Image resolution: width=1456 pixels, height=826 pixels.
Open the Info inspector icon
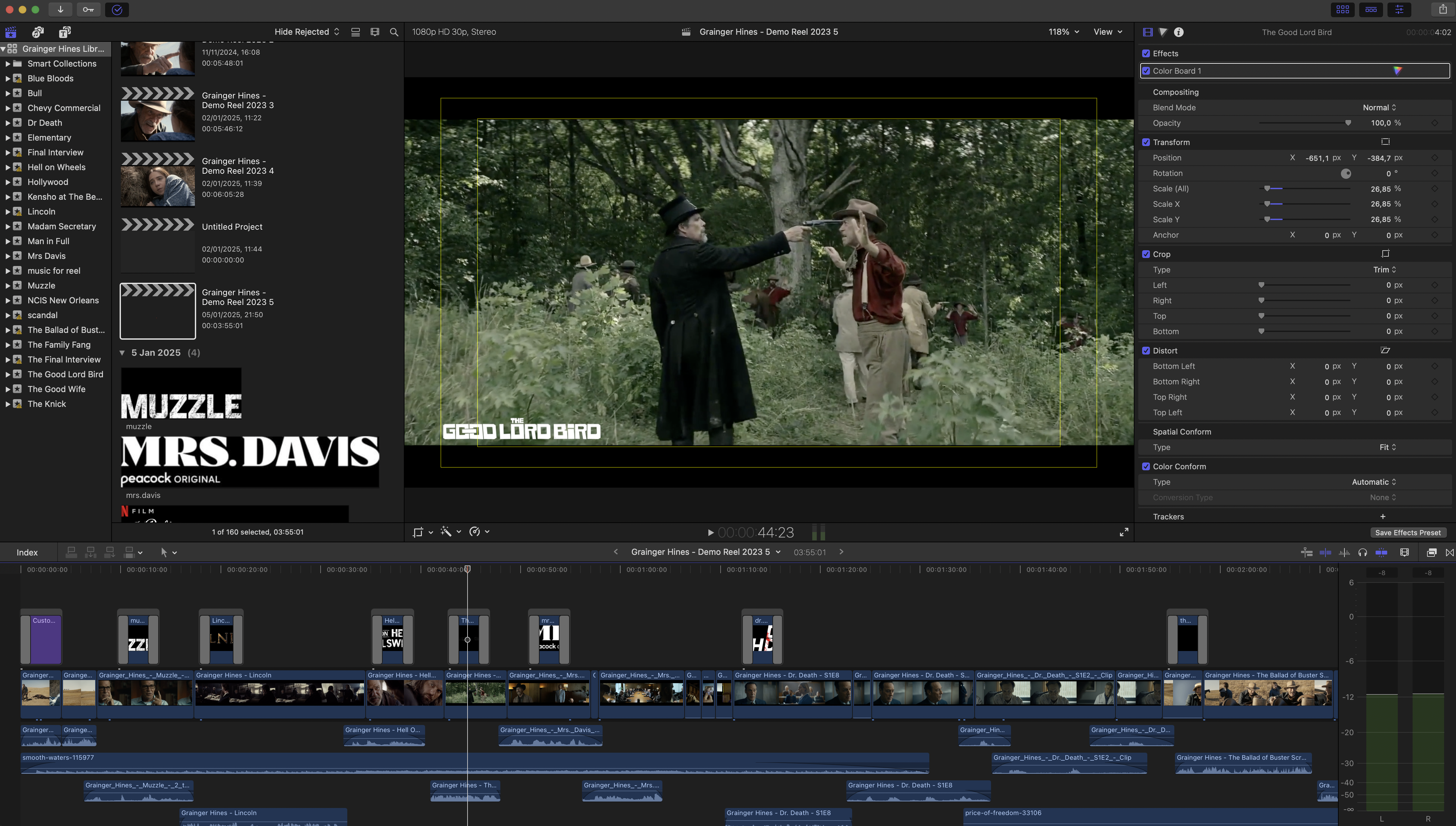tap(1179, 32)
